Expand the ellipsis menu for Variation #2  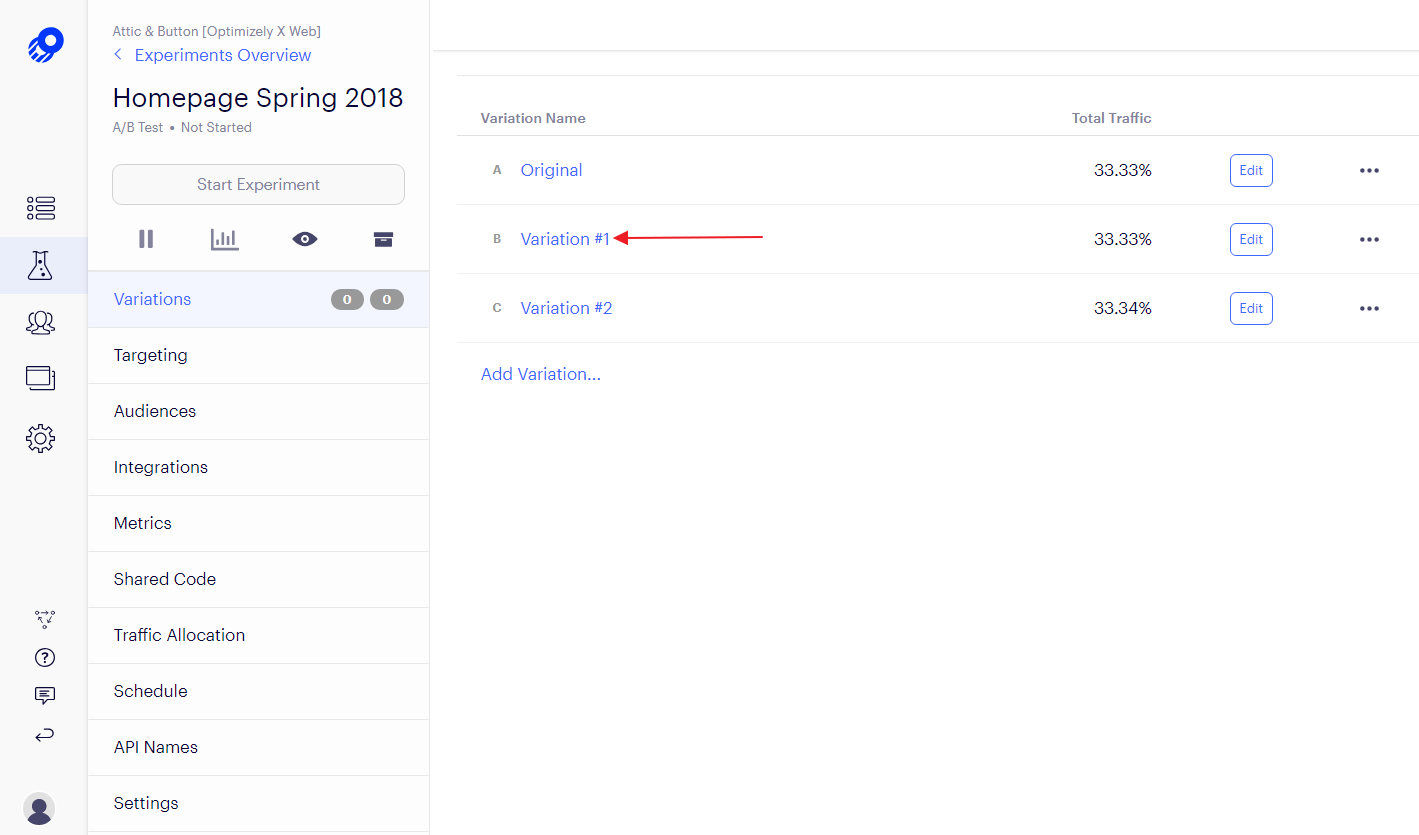pos(1369,309)
